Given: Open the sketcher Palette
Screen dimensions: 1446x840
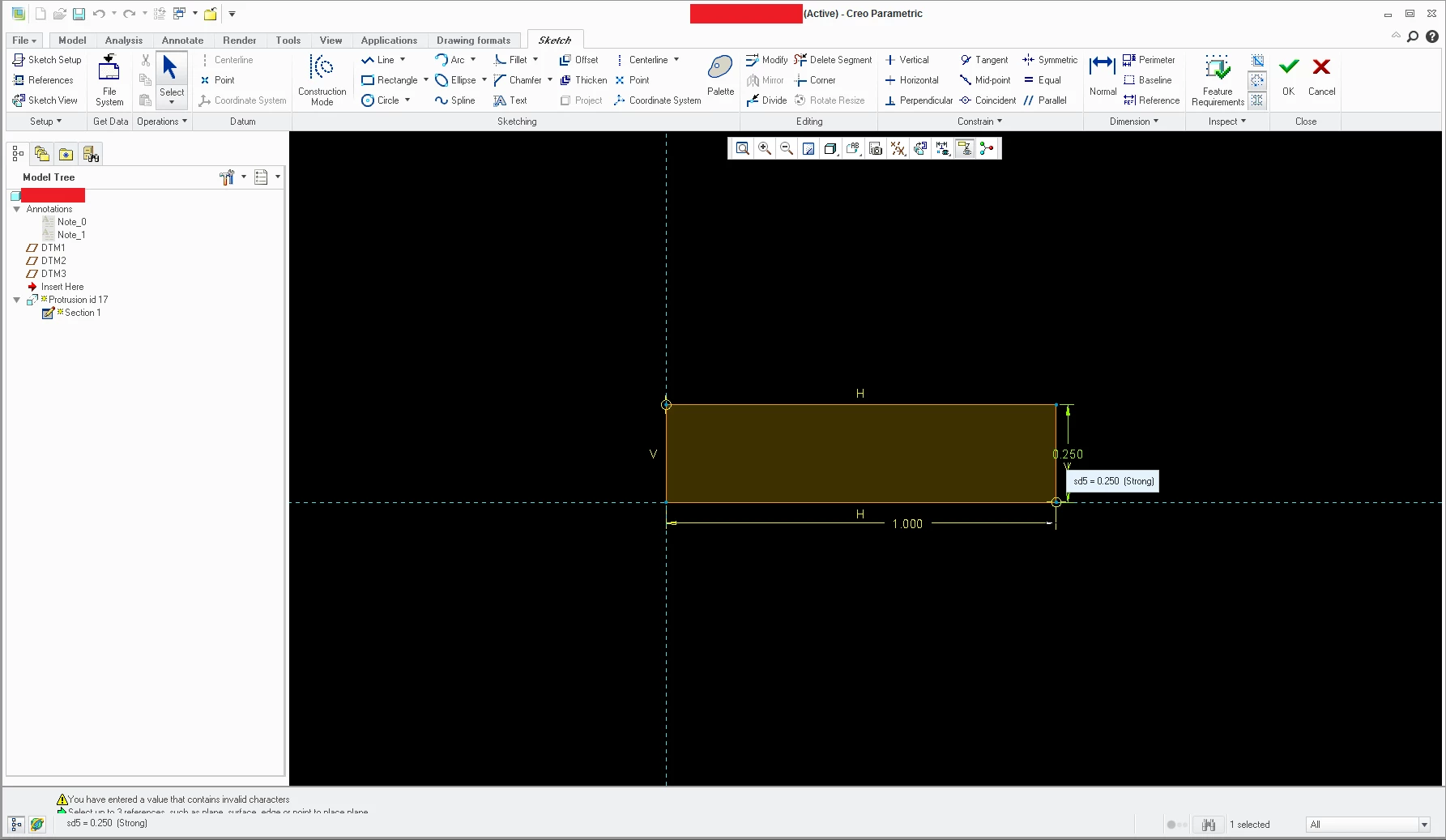Looking at the screenshot, I should tap(720, 76).
